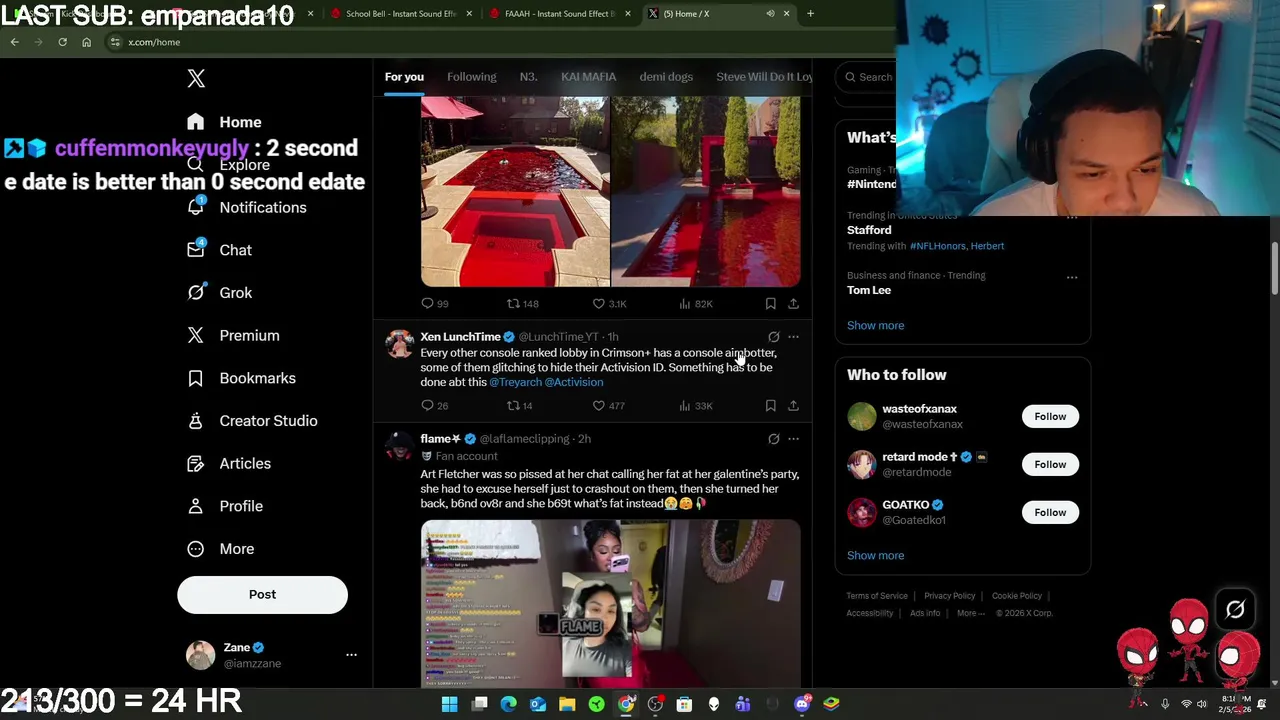Open File Explorer from the taskbar
Viewport: 1280px width, 720px height.
[567, 704]
